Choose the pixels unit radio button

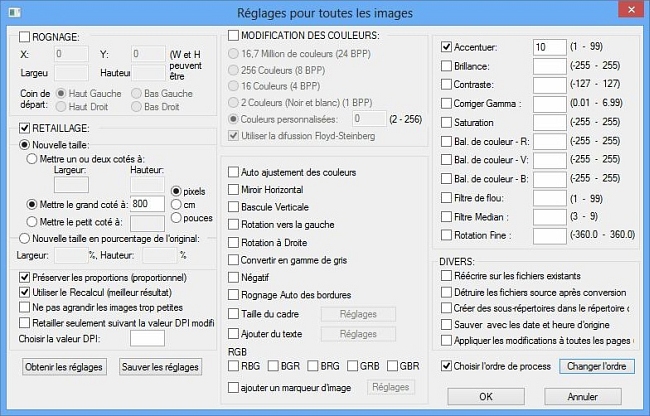pyautogui.click(x=176, y=191)
